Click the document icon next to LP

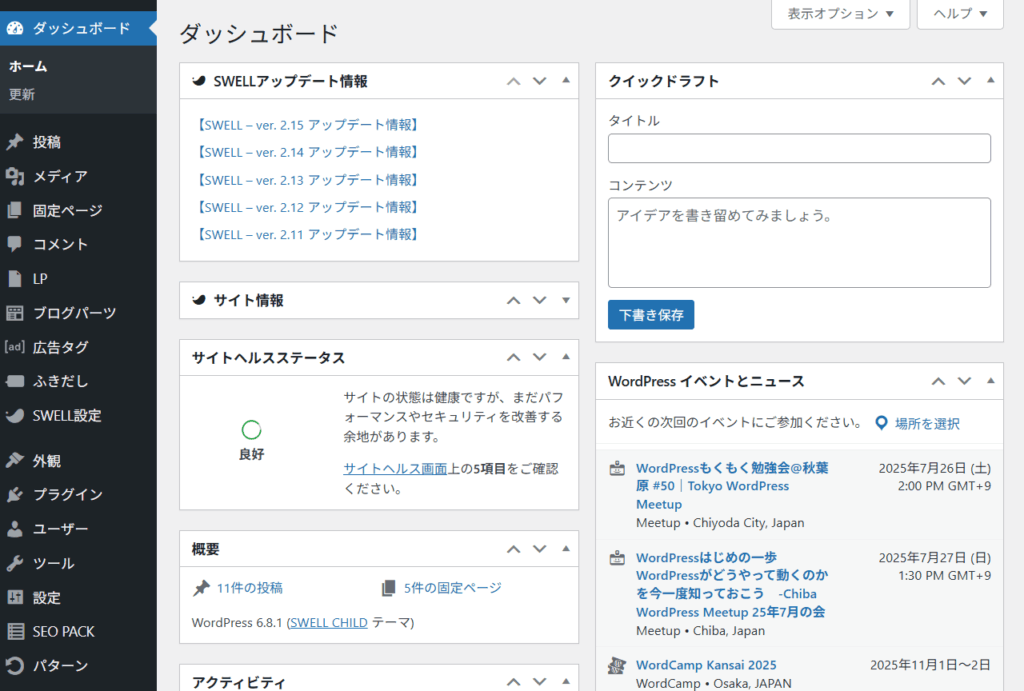click(x=15, y=279)
